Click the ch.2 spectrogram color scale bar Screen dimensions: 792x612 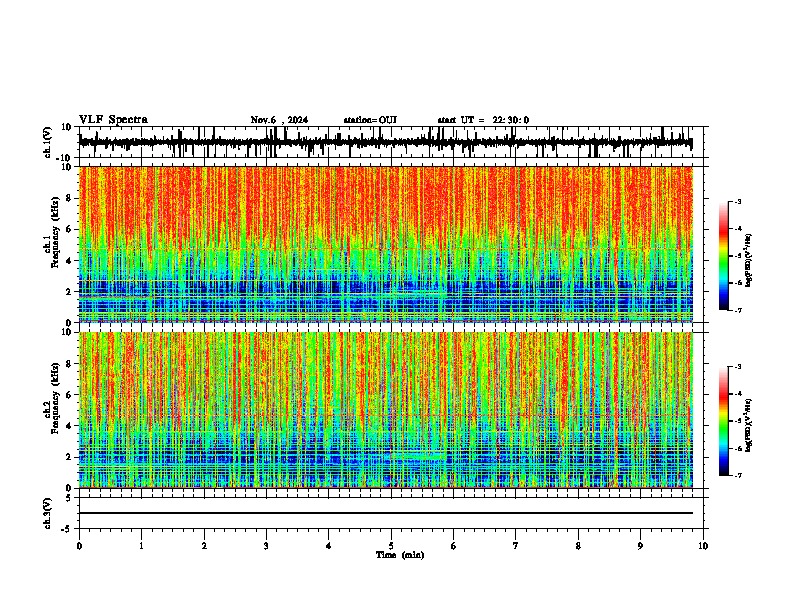pyautogui.click(x=724, y=421)
